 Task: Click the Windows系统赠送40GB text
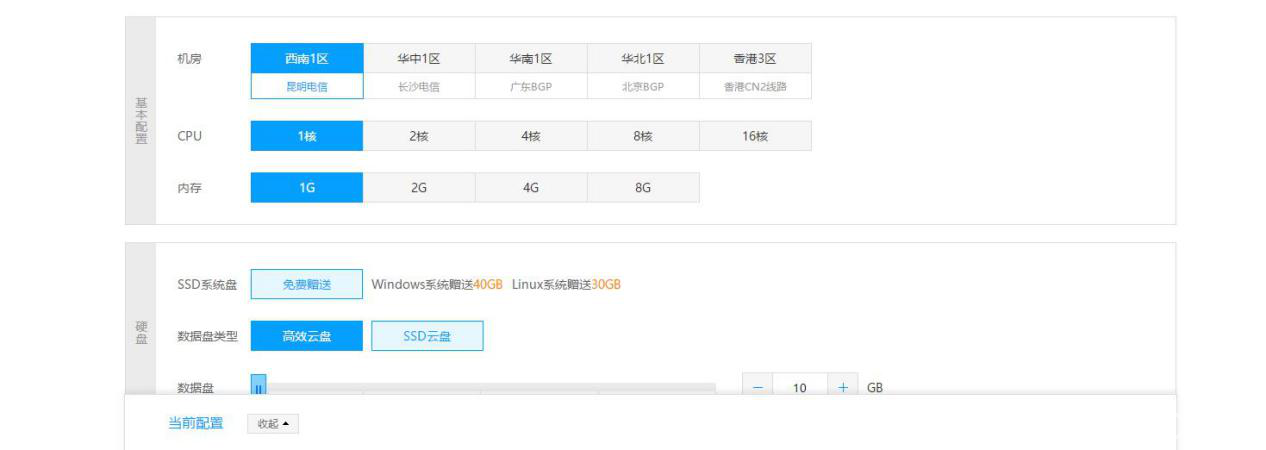(x=437, y=284)
